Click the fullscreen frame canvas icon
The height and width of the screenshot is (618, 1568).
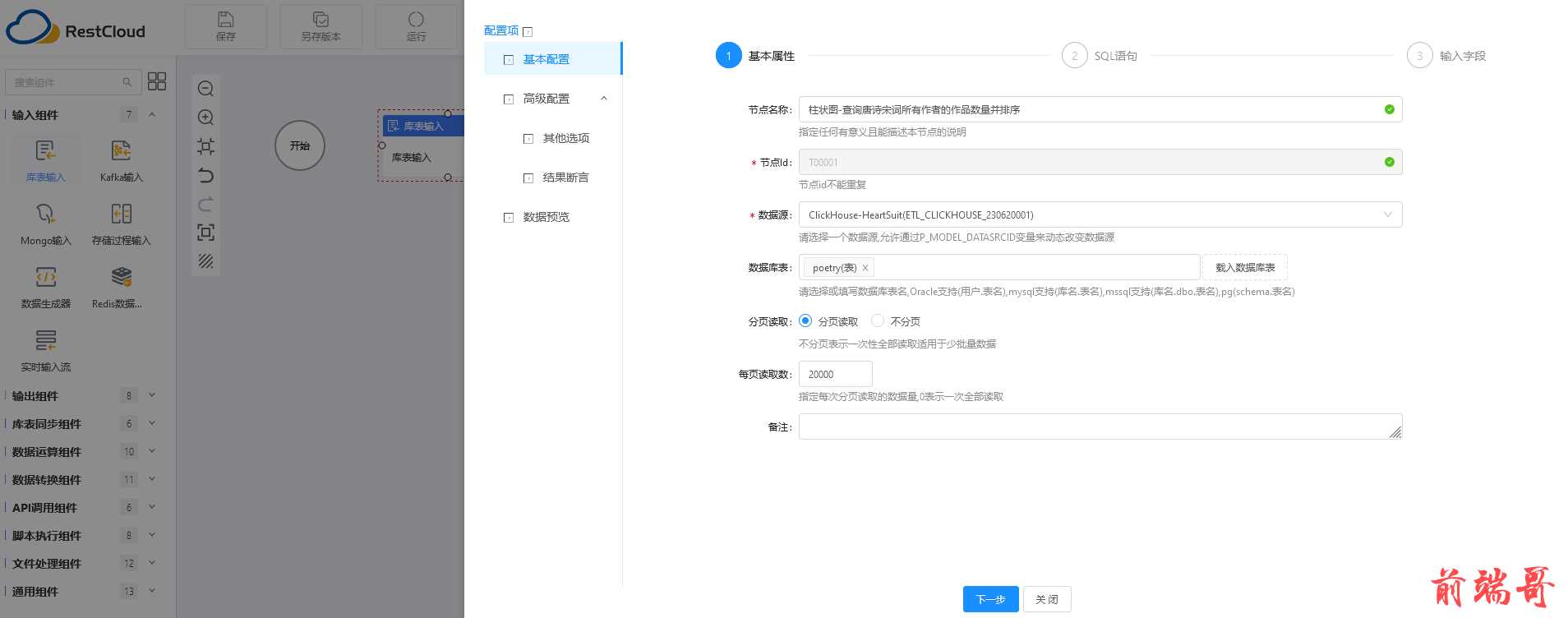pos(205,233)
